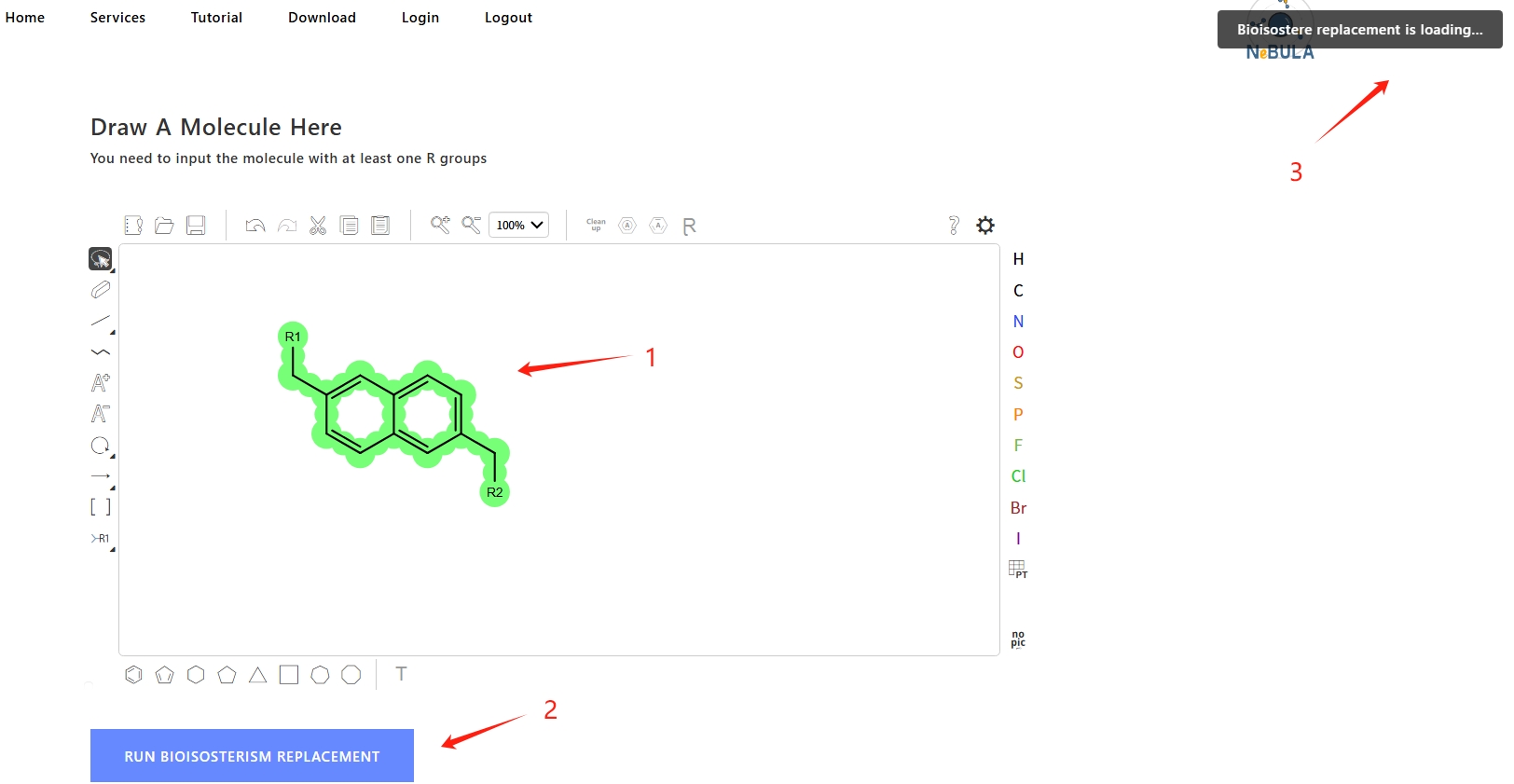Redo the last undone action
The image size is (1514, 784).
287,225
